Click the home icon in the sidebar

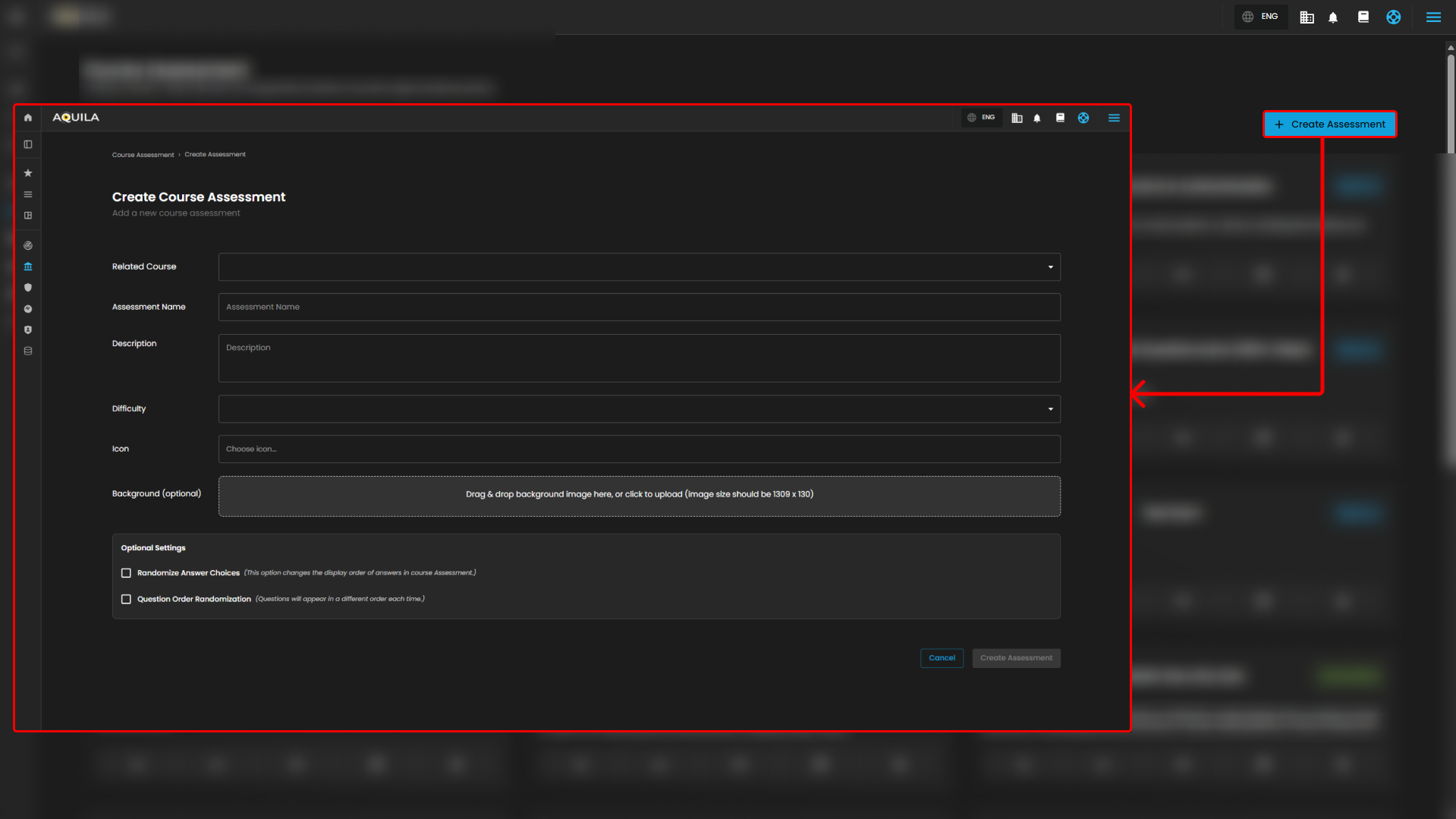(x=28, y=118)
